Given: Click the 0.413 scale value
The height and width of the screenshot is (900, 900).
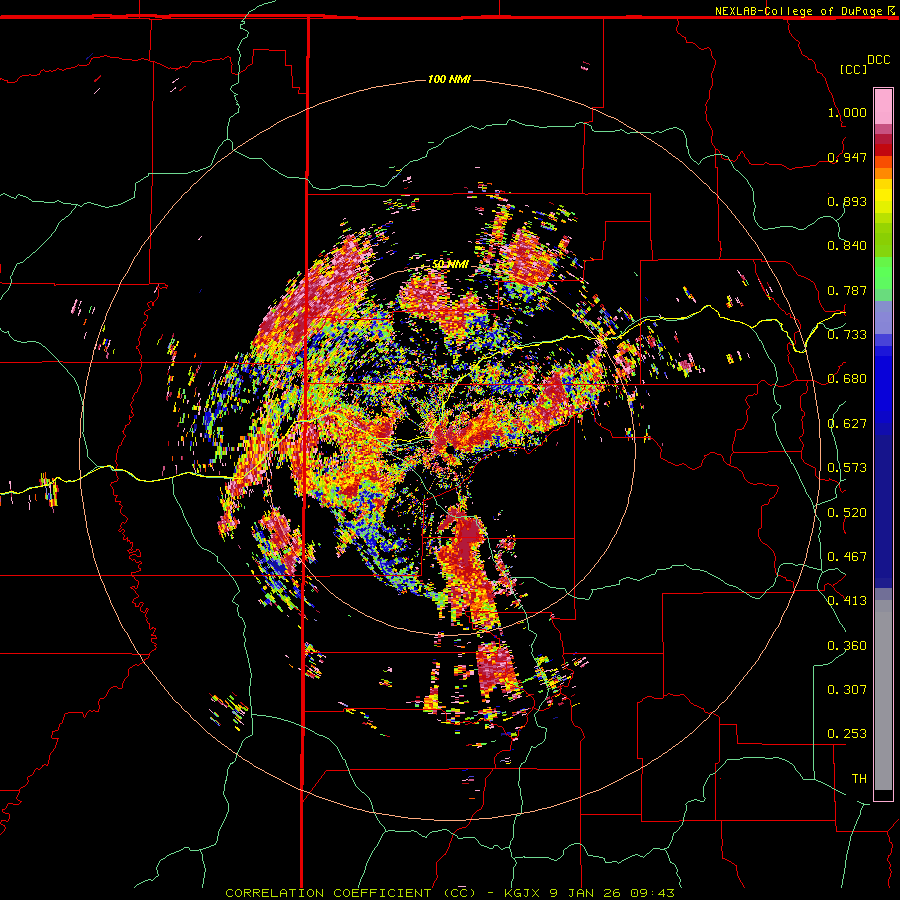Looking at the screenshot, I should click(x=847, y=601).
